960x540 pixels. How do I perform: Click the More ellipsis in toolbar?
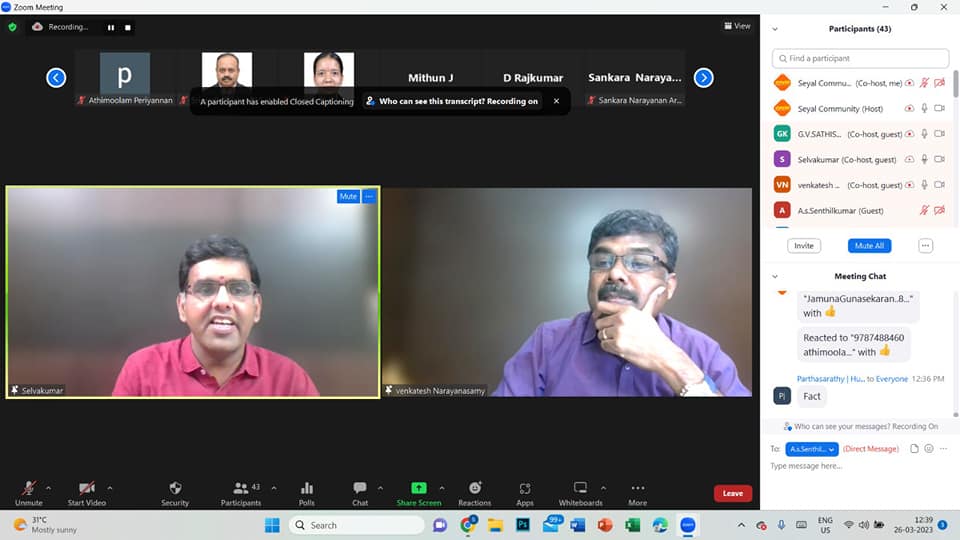coord(637,488)
